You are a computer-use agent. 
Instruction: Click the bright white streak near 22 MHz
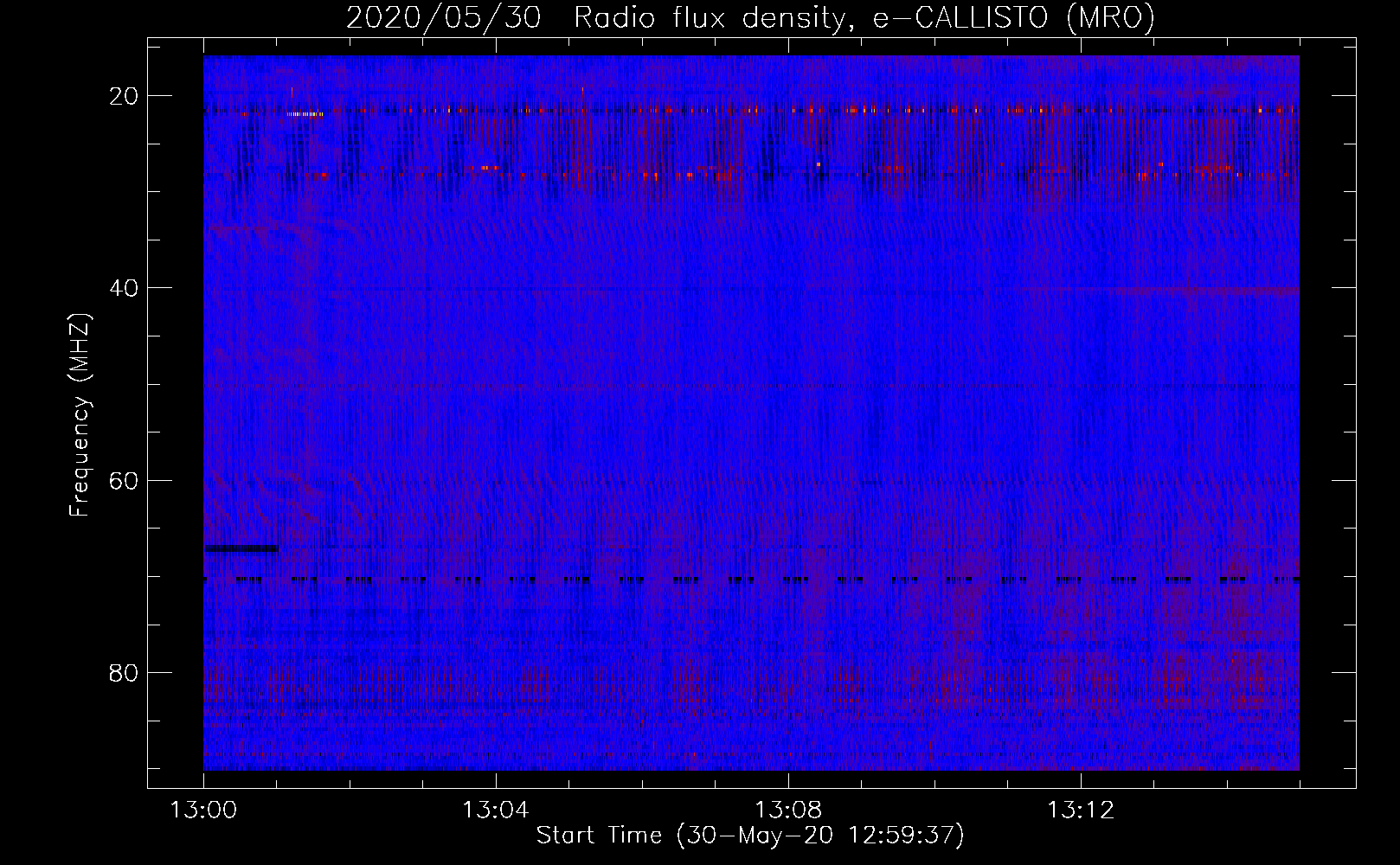[x=305, y=113]
